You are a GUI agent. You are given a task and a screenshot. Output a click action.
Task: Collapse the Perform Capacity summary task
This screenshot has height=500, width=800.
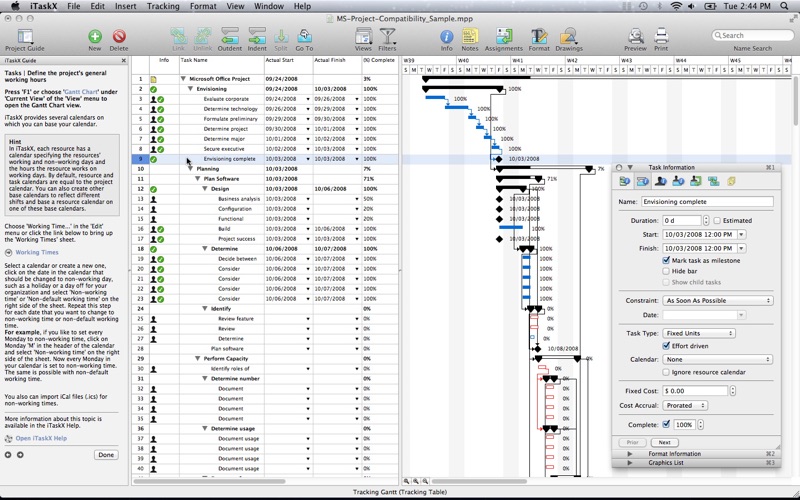click(197, 359)
